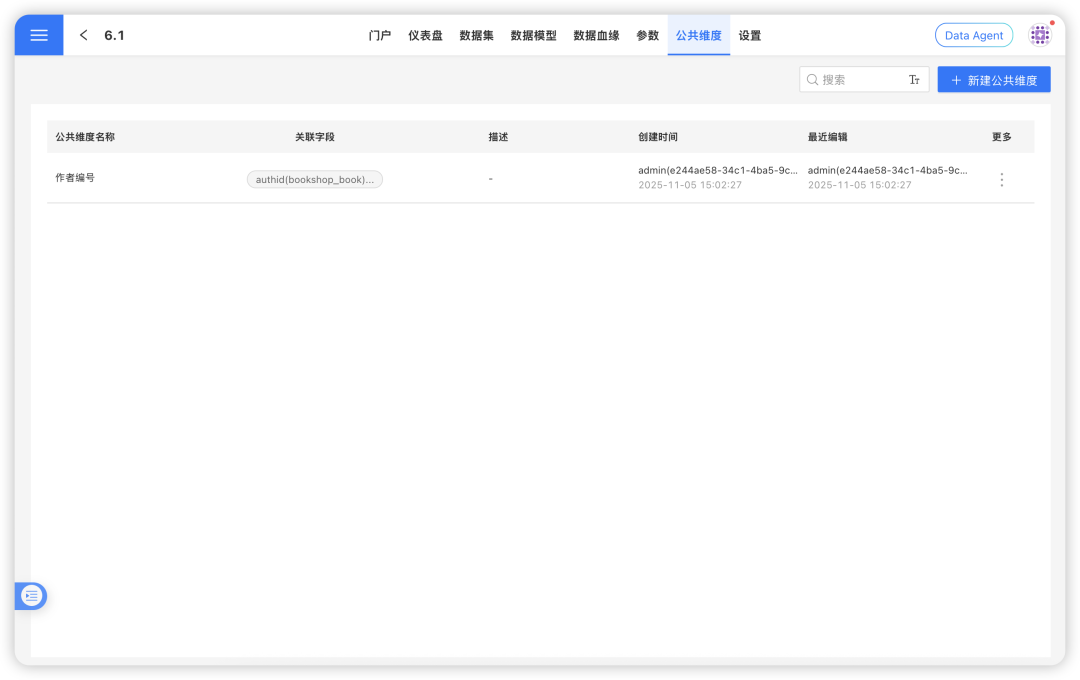Viewport: 1080px width, 680px height.
Task: Open the 数据集 tab
Action: click(x=477, y=35)
